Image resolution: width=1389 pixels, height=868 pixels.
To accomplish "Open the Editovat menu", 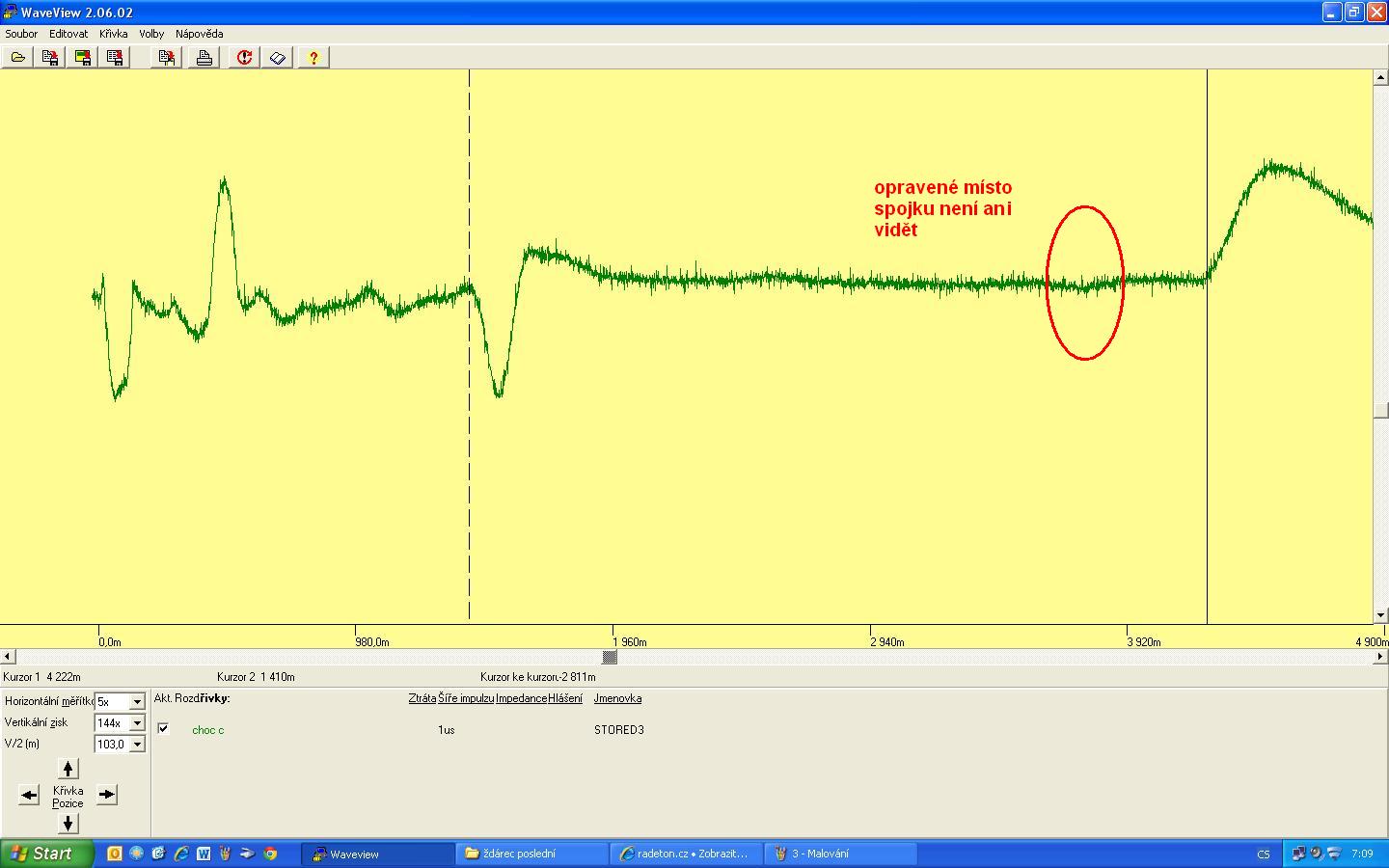I will click(x=68, y=34).
